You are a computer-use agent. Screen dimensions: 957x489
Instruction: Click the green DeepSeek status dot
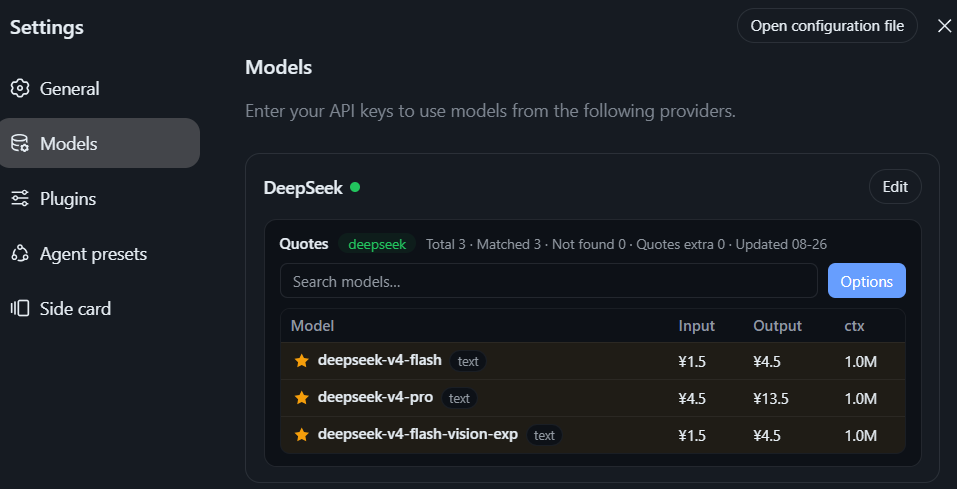pyautogui.click(x=355, y=187)
